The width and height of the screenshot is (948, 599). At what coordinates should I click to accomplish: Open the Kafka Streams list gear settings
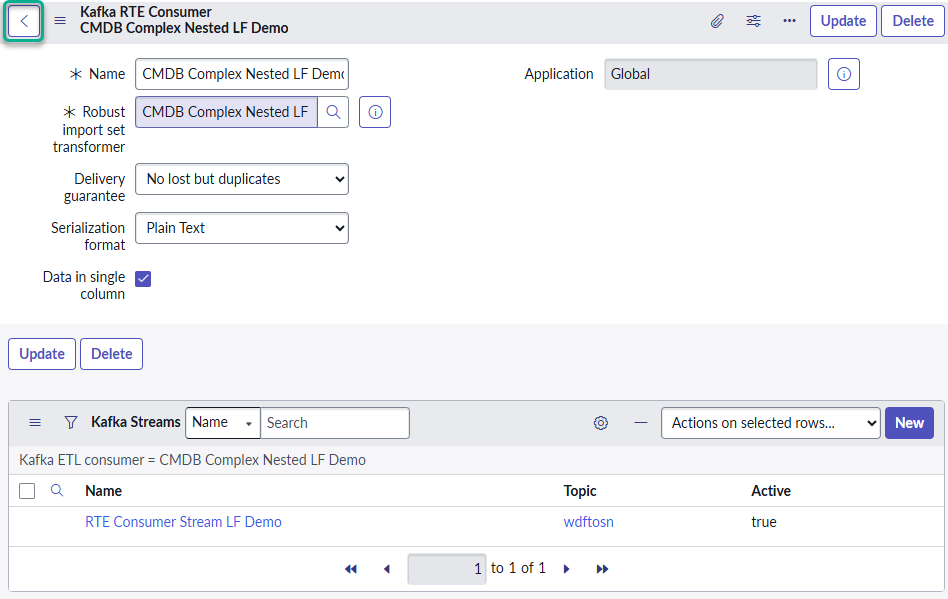click(x=601, y=423)
